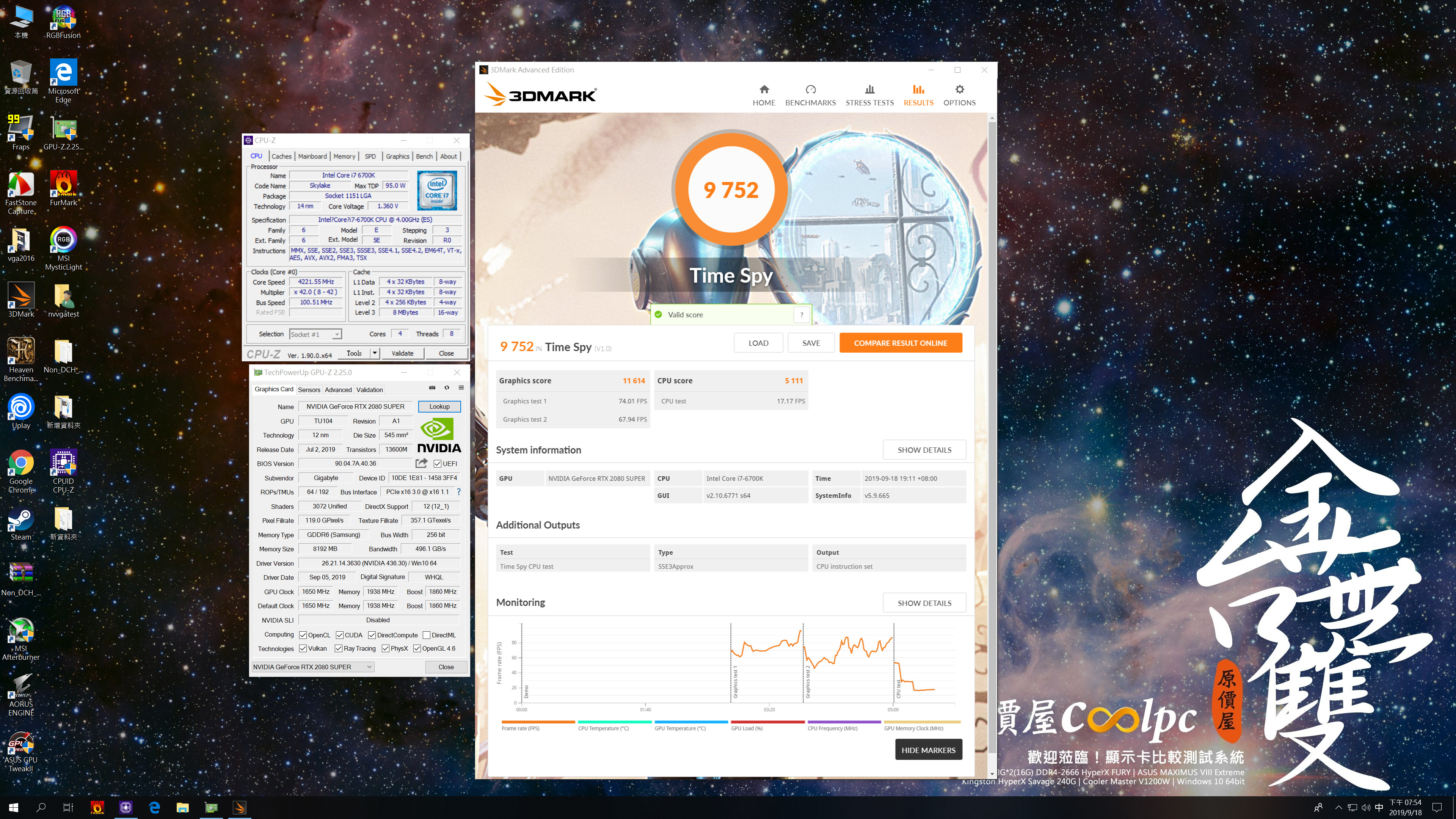This screenshot has width=1456, height=819.
Task: Open the GPU selection dropdown in GPU-Z
Action: (x=312, y=667)
